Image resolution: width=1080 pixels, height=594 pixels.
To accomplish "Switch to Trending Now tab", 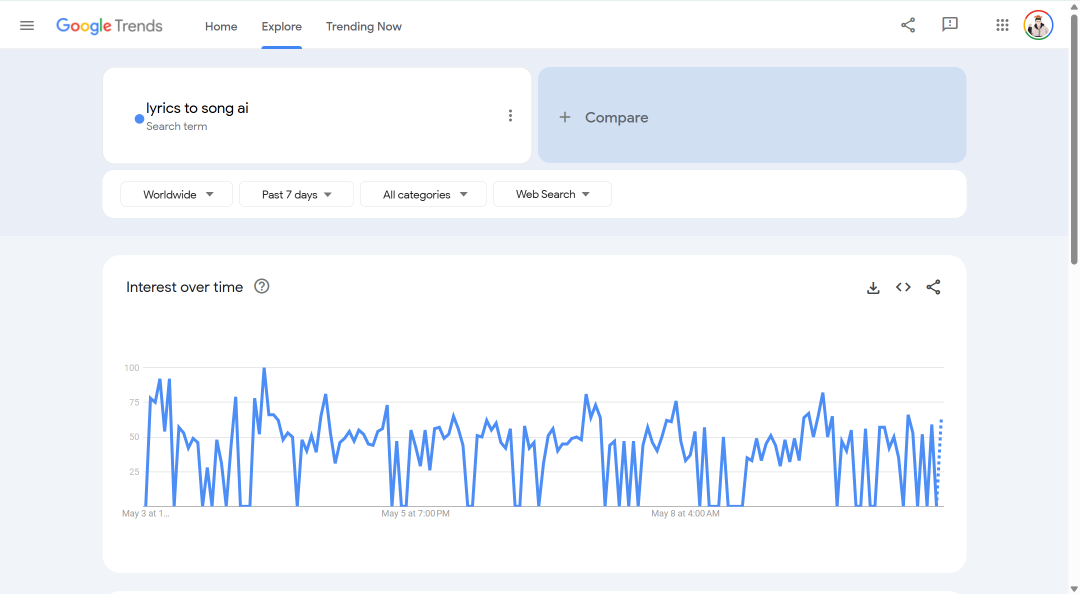I will (364, 26).
